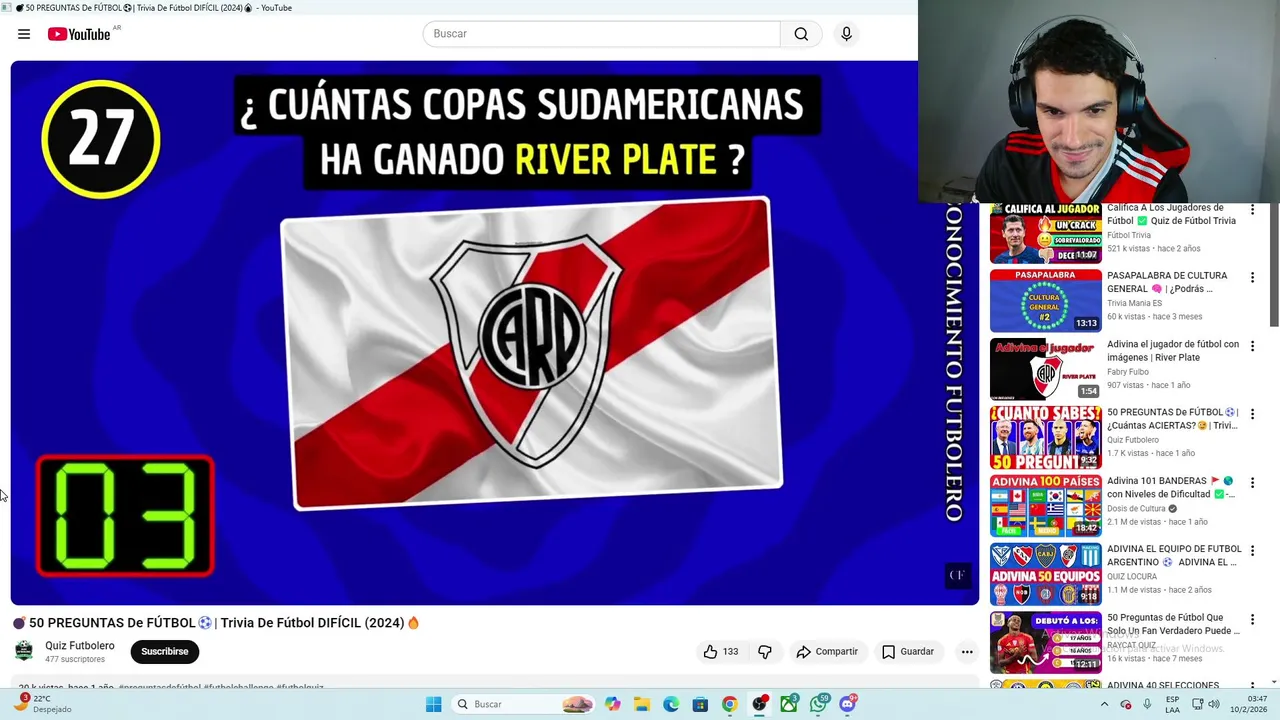Open Copilot from the taskbar
The height and width of the screenshot is (720, 1280).
click(x=612, y=705)
